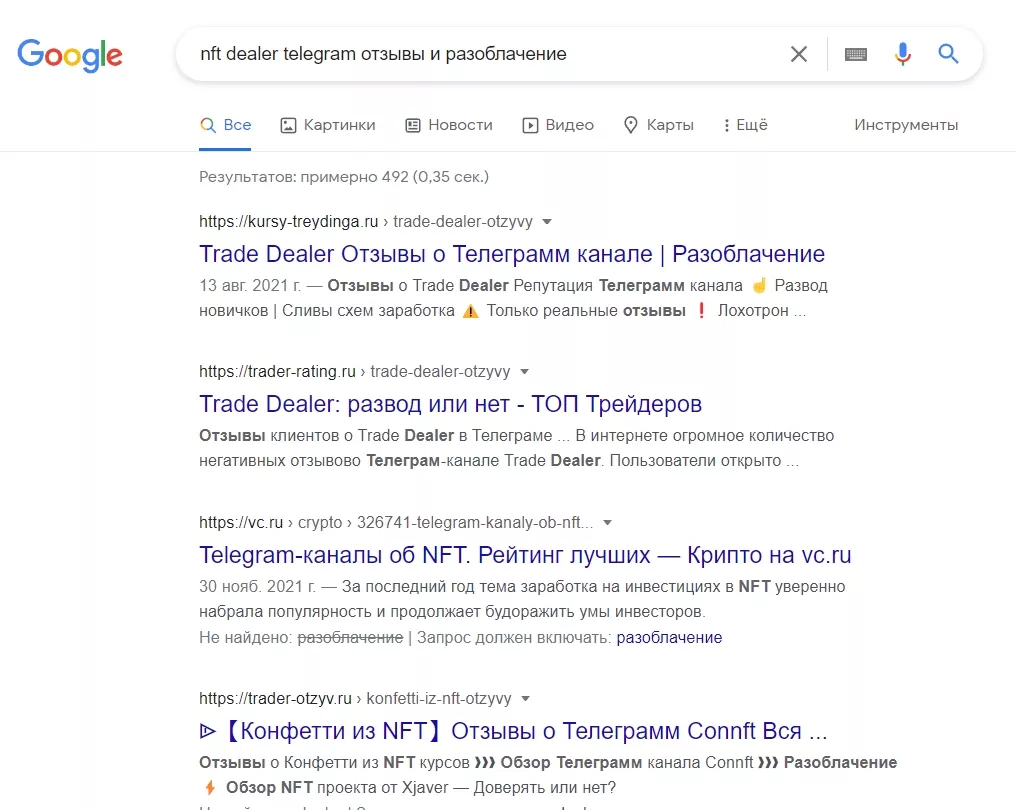This screenshot has height=810, width=1016.
Task: Submit search with magnifier icon
Action: tap(948, 54)
